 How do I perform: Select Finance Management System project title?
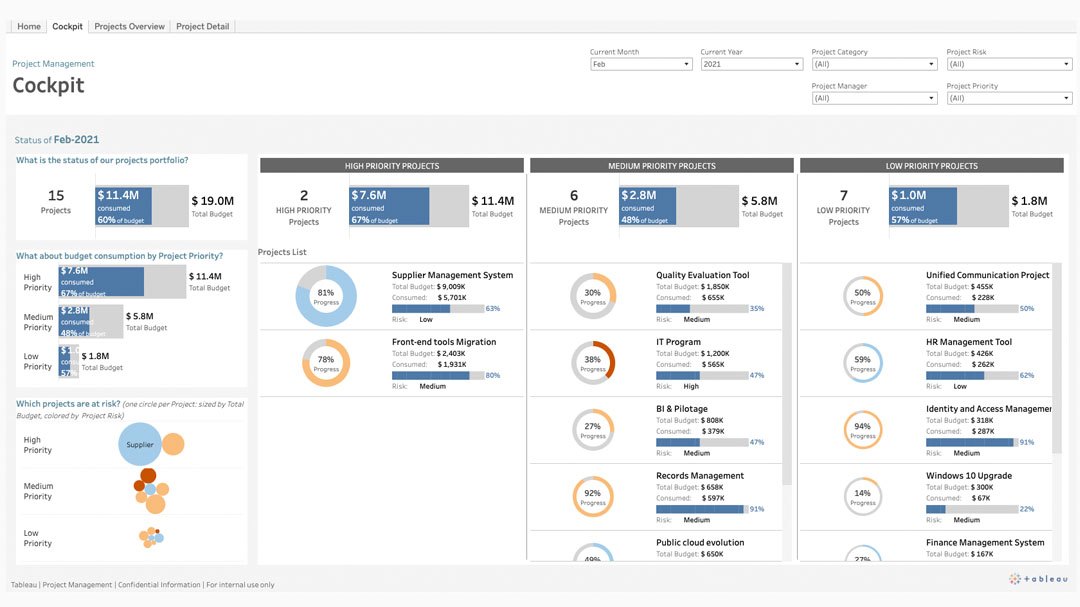984,542
